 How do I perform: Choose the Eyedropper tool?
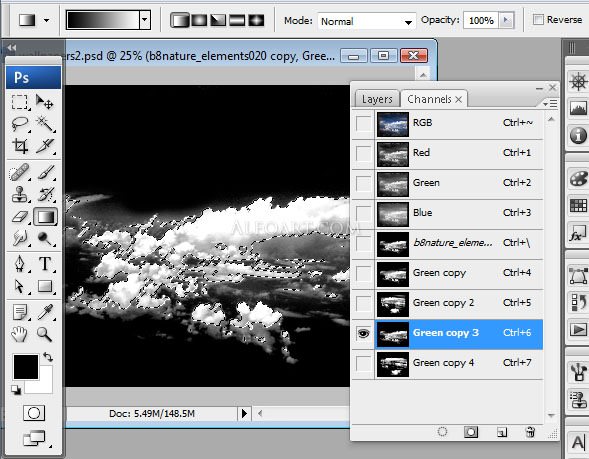click(x=45, y=311)
